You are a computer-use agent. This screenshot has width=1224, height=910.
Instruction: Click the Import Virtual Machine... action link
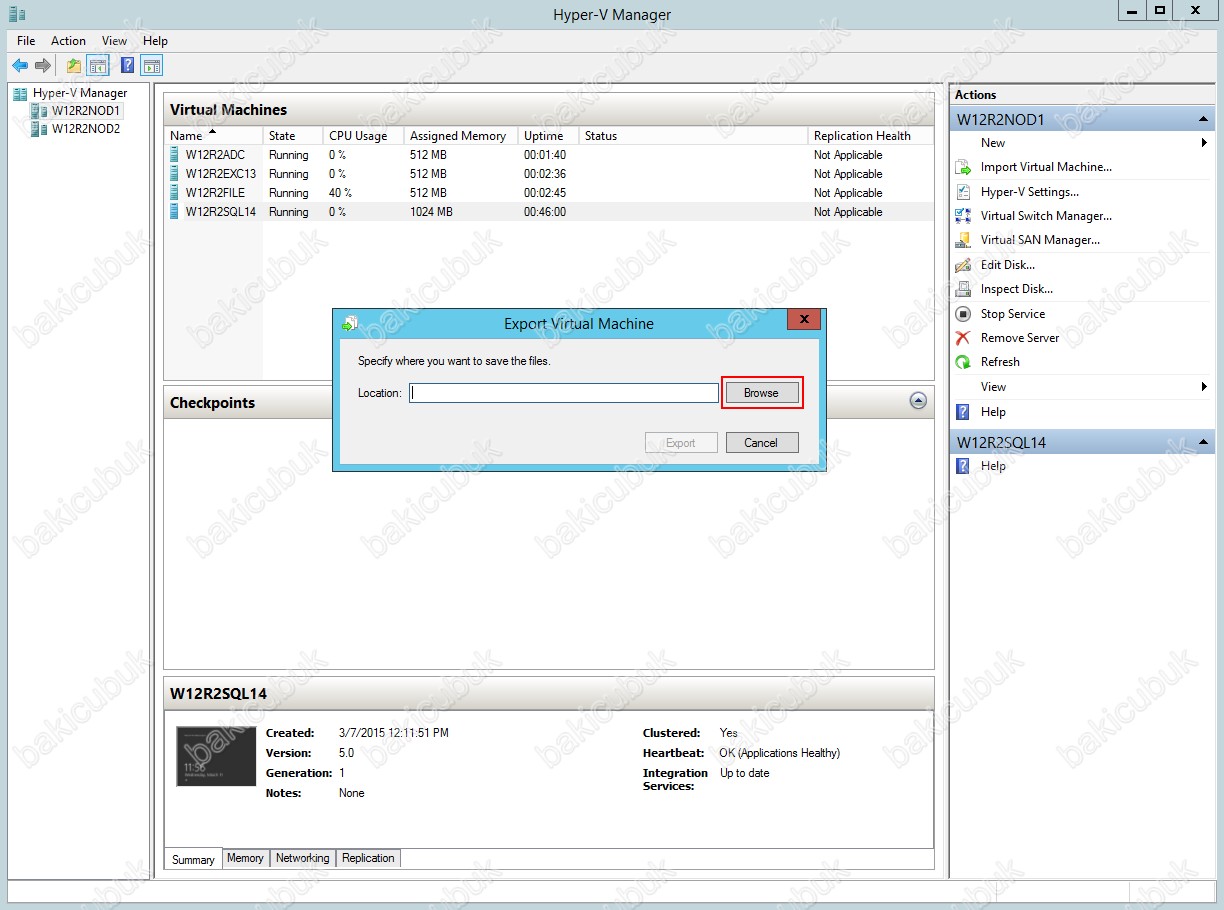click(x=1046, y=167)
